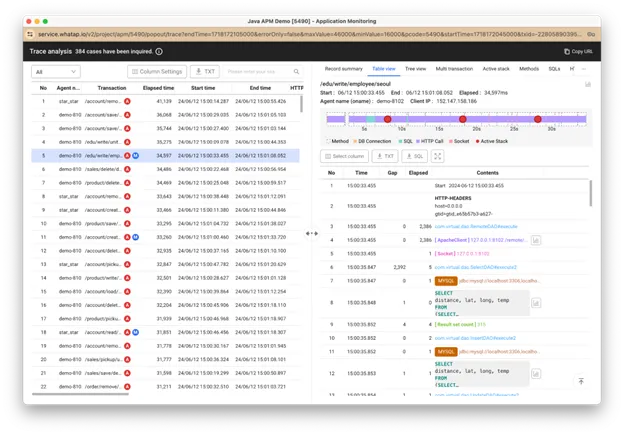Click horizontal scrollbar under trace list
The image size is (624, 435).
[x=80, y=394]
